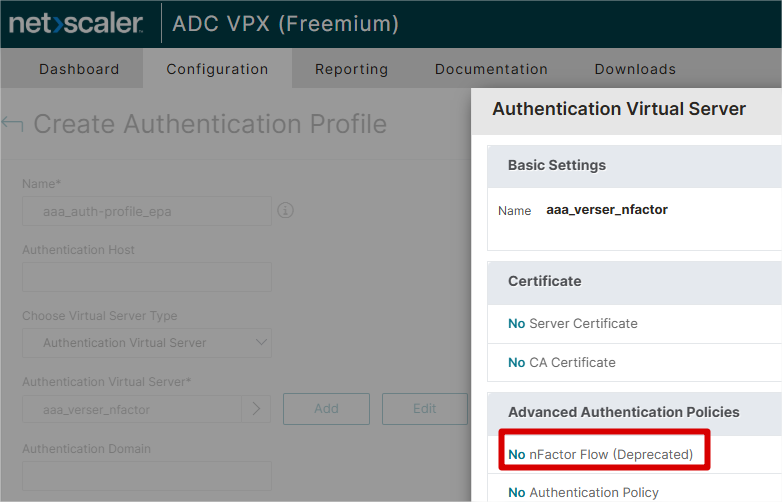Open the Dashboard tab
Image resolution: width=782 pixels, height=502 pixels.
[x=79, y=69]
